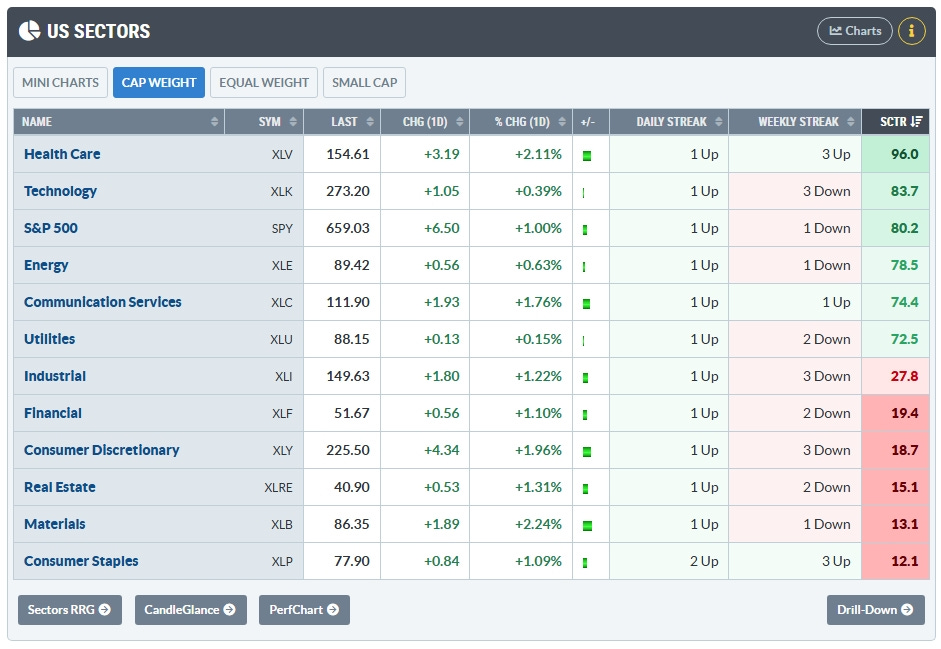The height and width of the screenshot is (649, 941).
Task: Open the Utilities sector link
Action: click(49, 339)
